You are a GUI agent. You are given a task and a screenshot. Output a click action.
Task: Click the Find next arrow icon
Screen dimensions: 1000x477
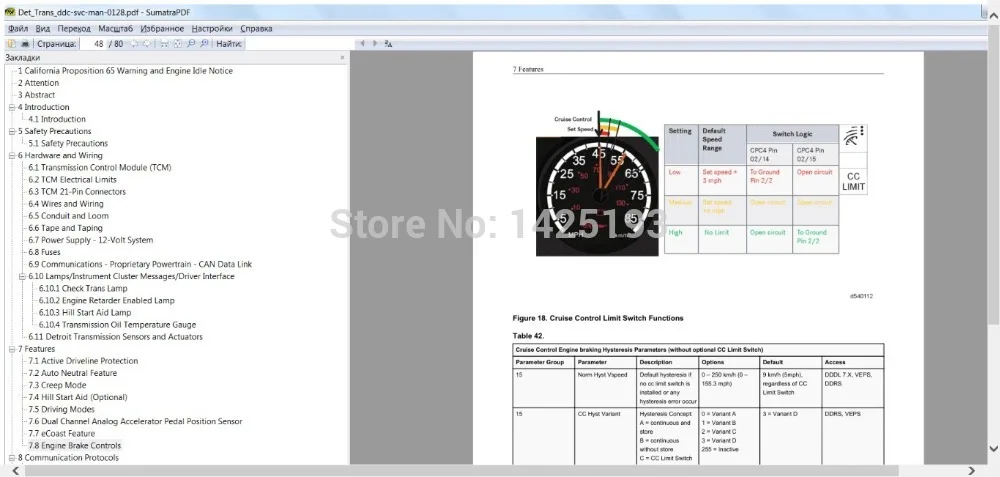click(375, 44)
